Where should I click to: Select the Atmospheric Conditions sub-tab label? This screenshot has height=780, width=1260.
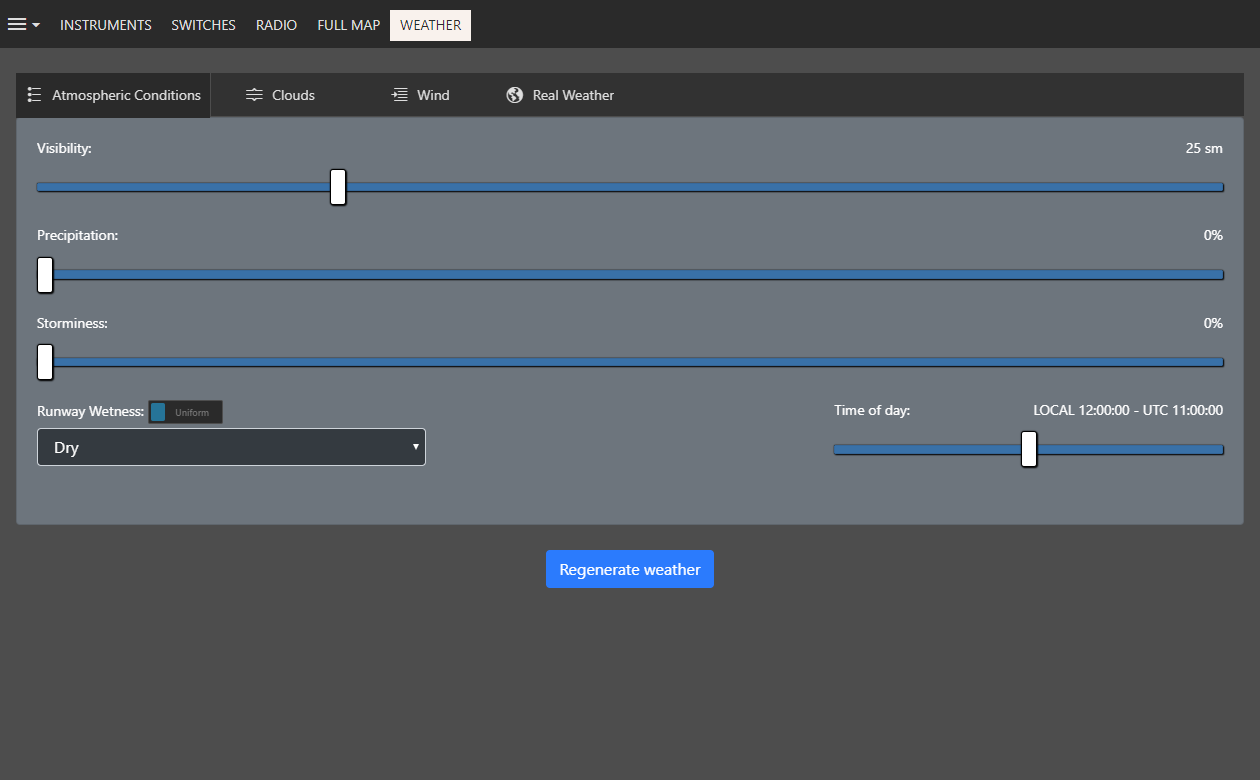pos(127,95)
